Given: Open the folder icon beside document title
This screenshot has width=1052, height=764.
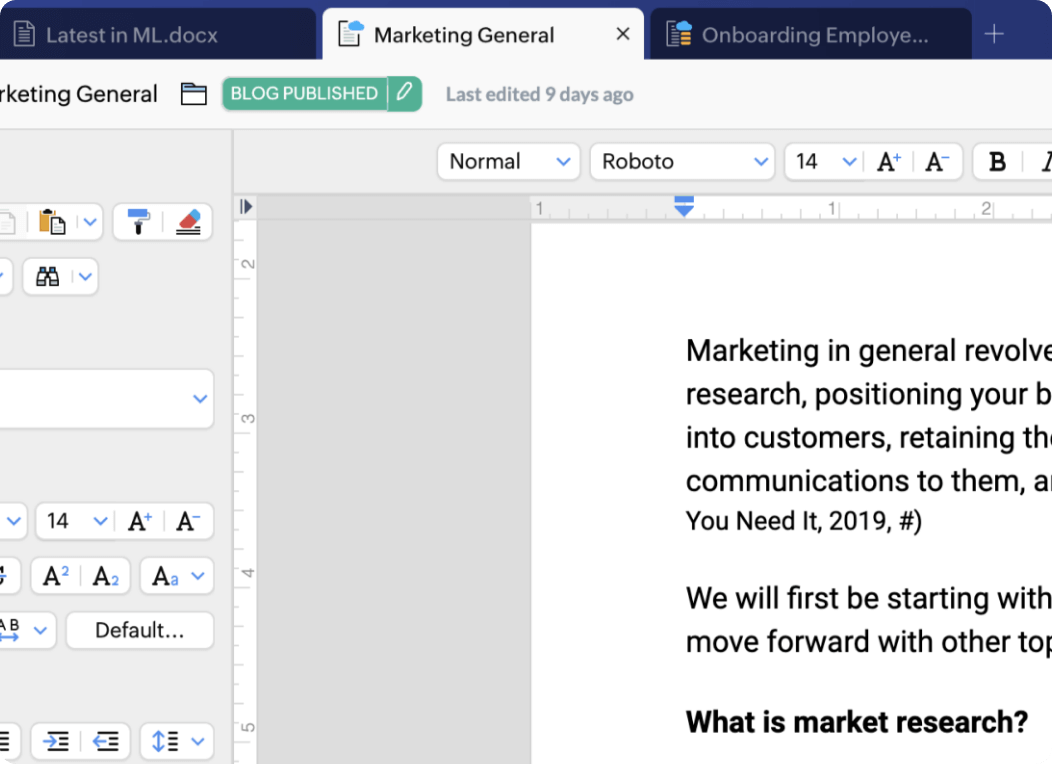Looking at the screenshot, I should [x=193, y=94].
